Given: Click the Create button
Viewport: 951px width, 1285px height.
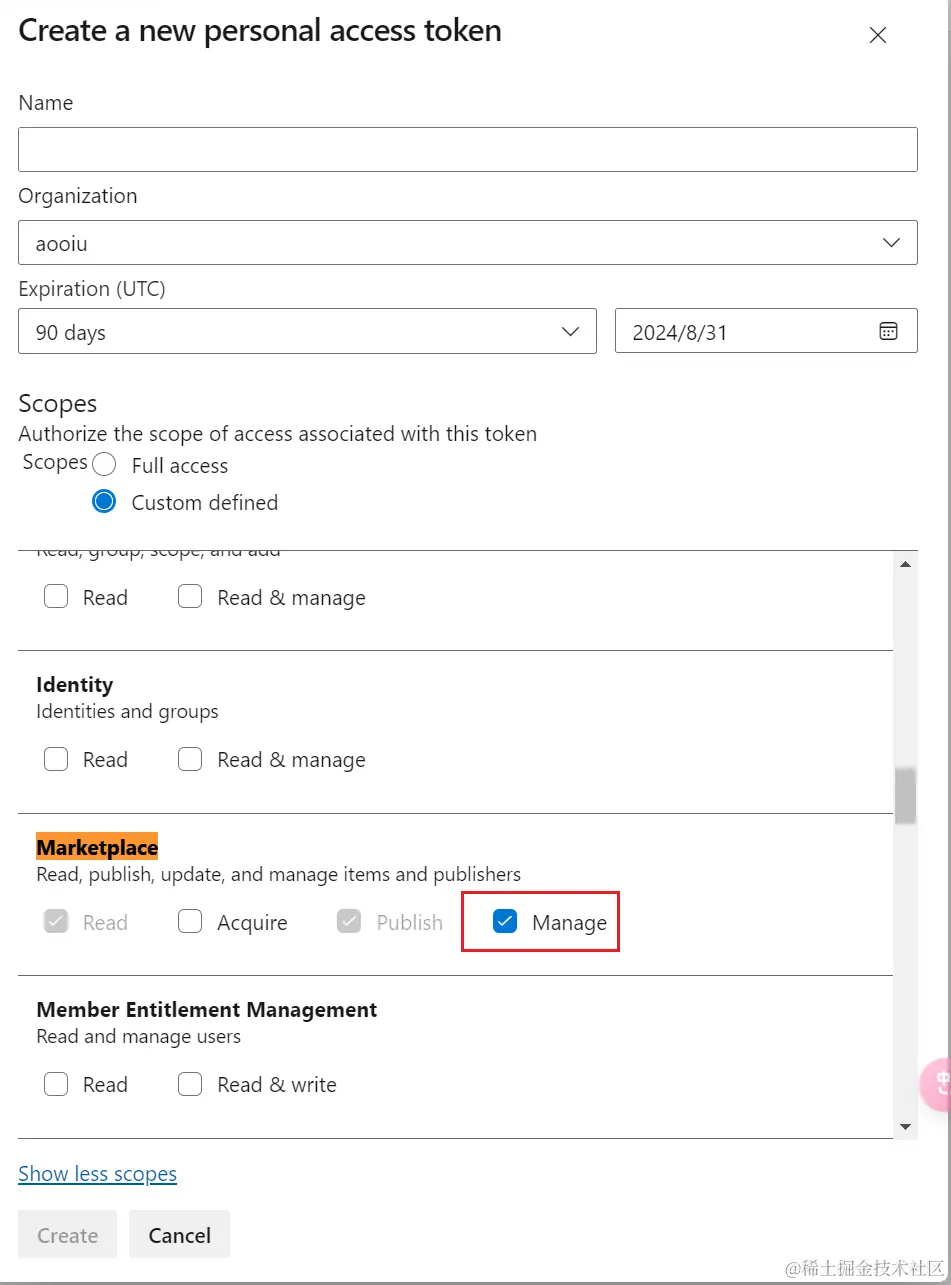Looking at the screenshot, I should point(67,1235).
